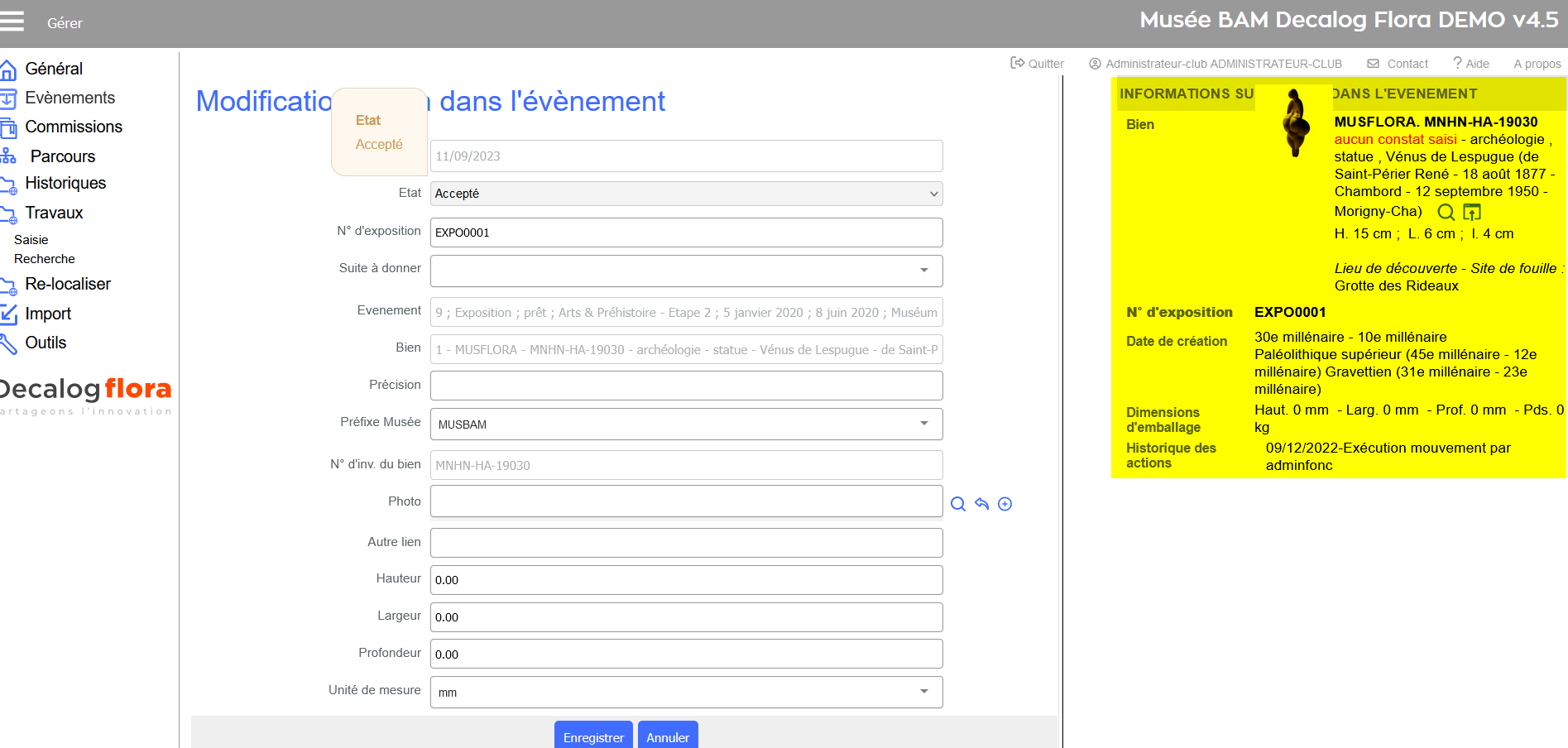Open the Unité de mesure dropdown

[x=686, y=692]
